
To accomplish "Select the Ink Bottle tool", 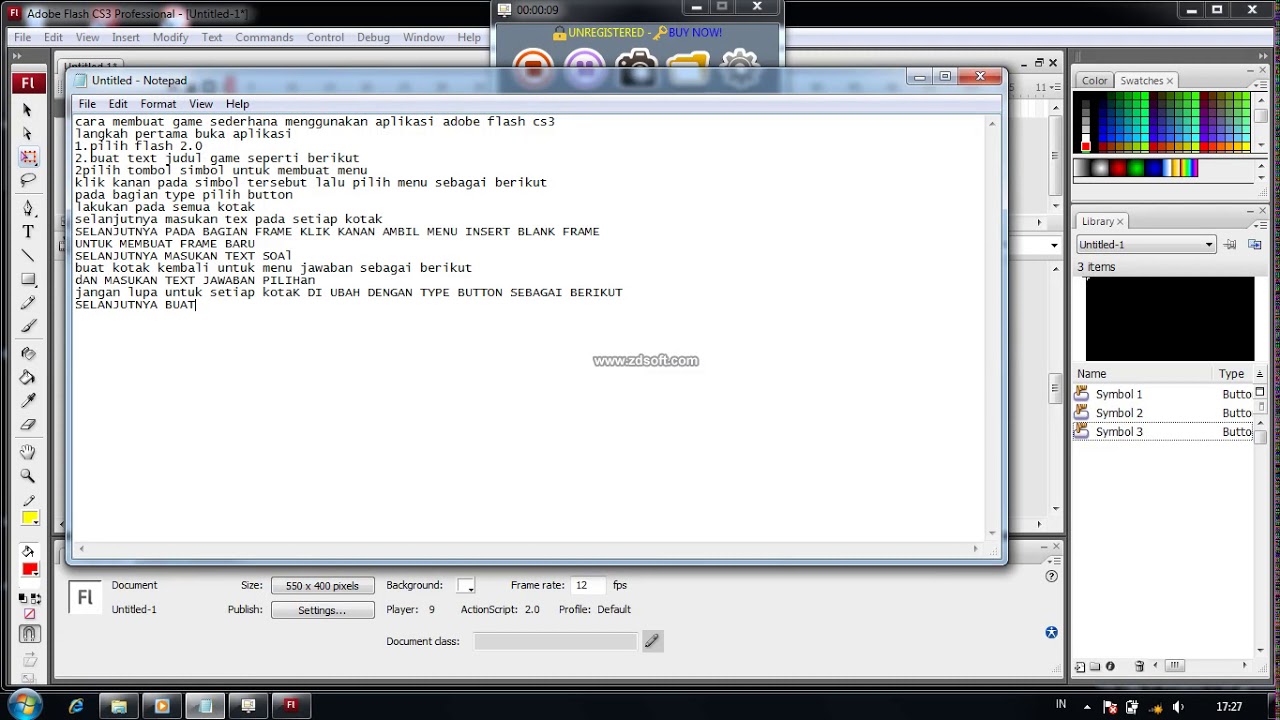I will [28, 354].
